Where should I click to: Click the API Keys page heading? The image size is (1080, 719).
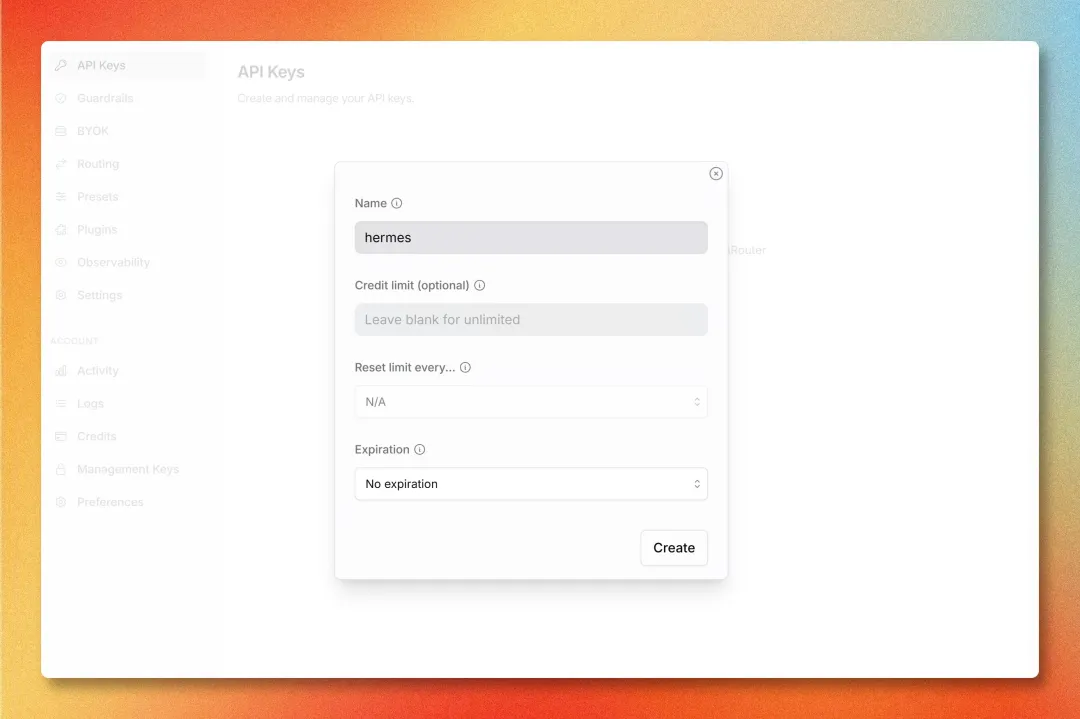[271, 72]
